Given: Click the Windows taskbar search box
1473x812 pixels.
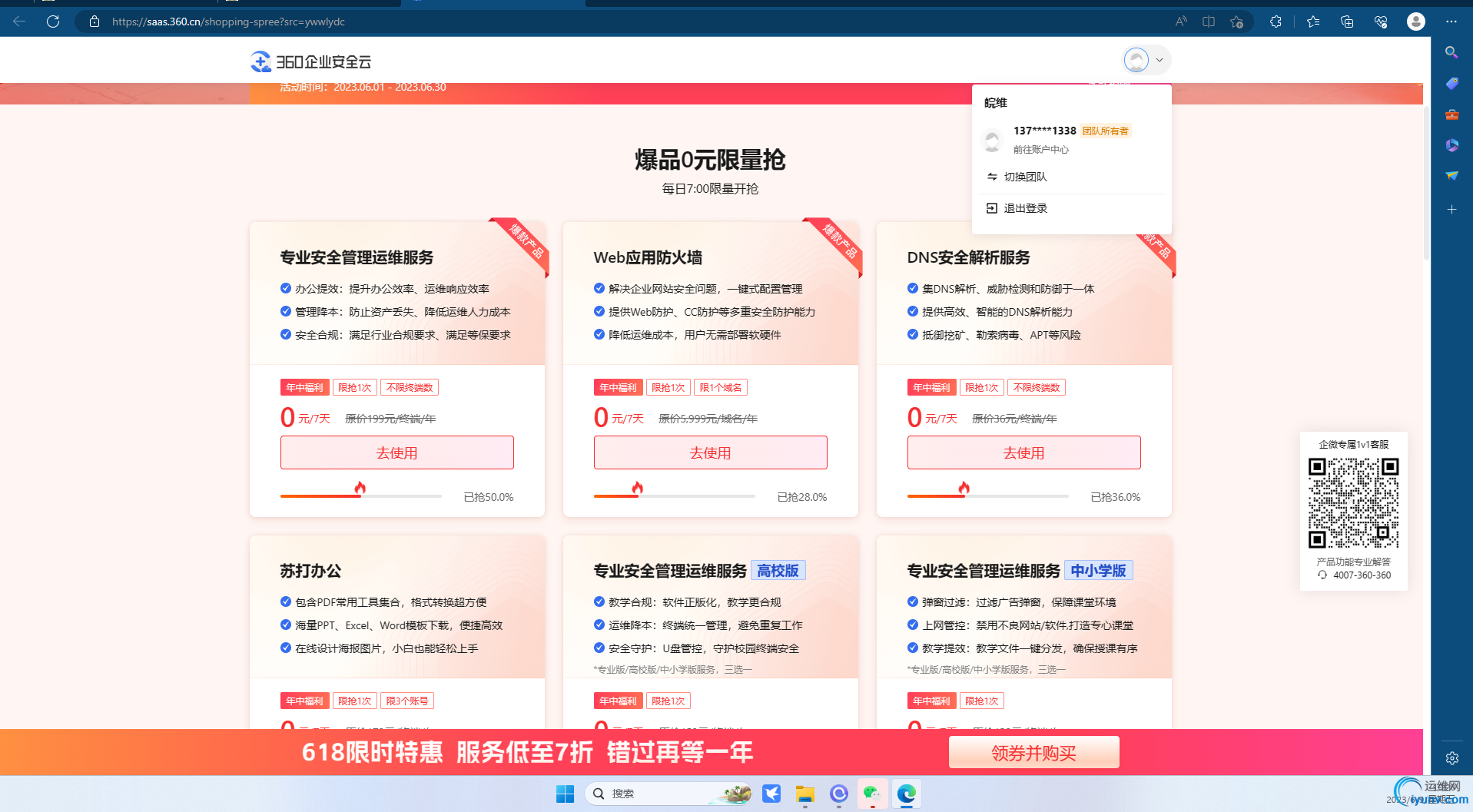Looking at the screenshot, I should click(x=669, y=794).
